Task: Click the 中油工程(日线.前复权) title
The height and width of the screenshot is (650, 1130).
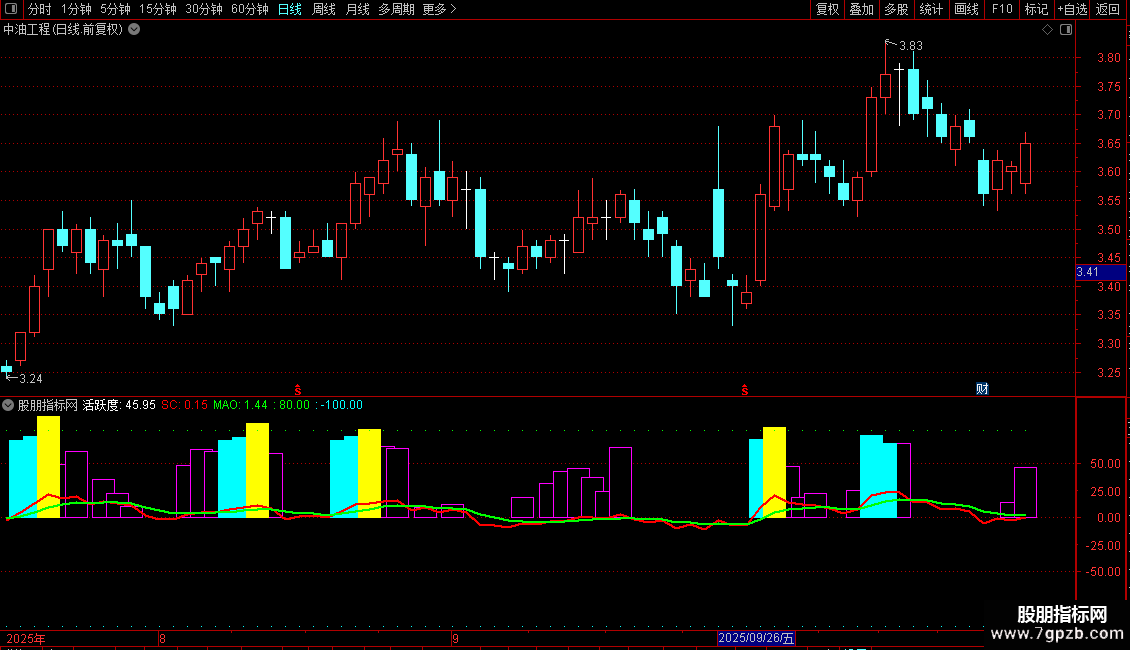Action: coord(63,30)
